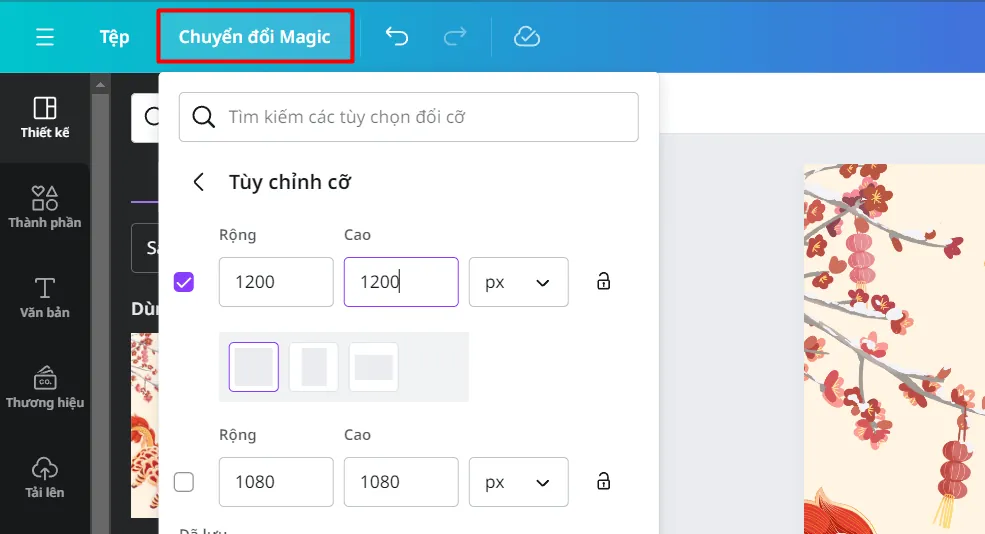Screen dimensions: 985x534
Task: Go back from Tùy chỉnh cỡ
Action: pos(199,182)
